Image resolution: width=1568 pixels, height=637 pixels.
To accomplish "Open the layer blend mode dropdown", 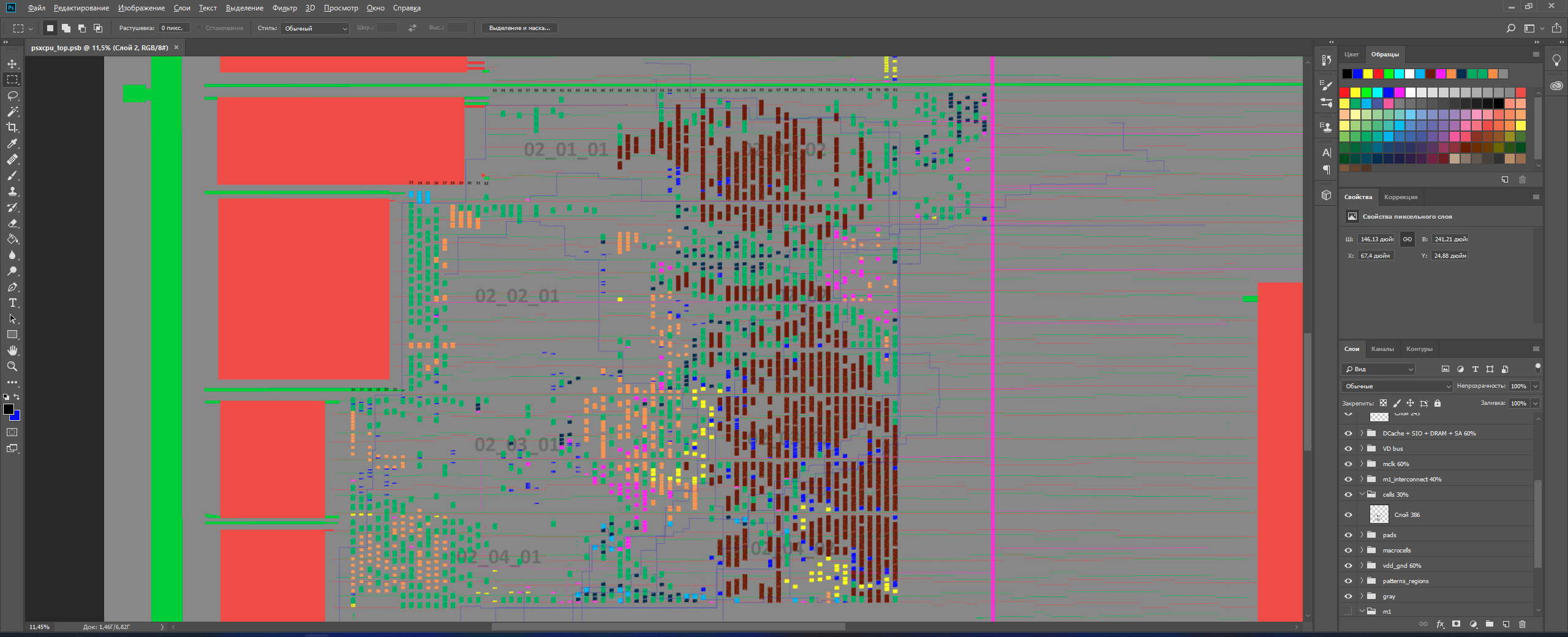I will click(1396, 386).
